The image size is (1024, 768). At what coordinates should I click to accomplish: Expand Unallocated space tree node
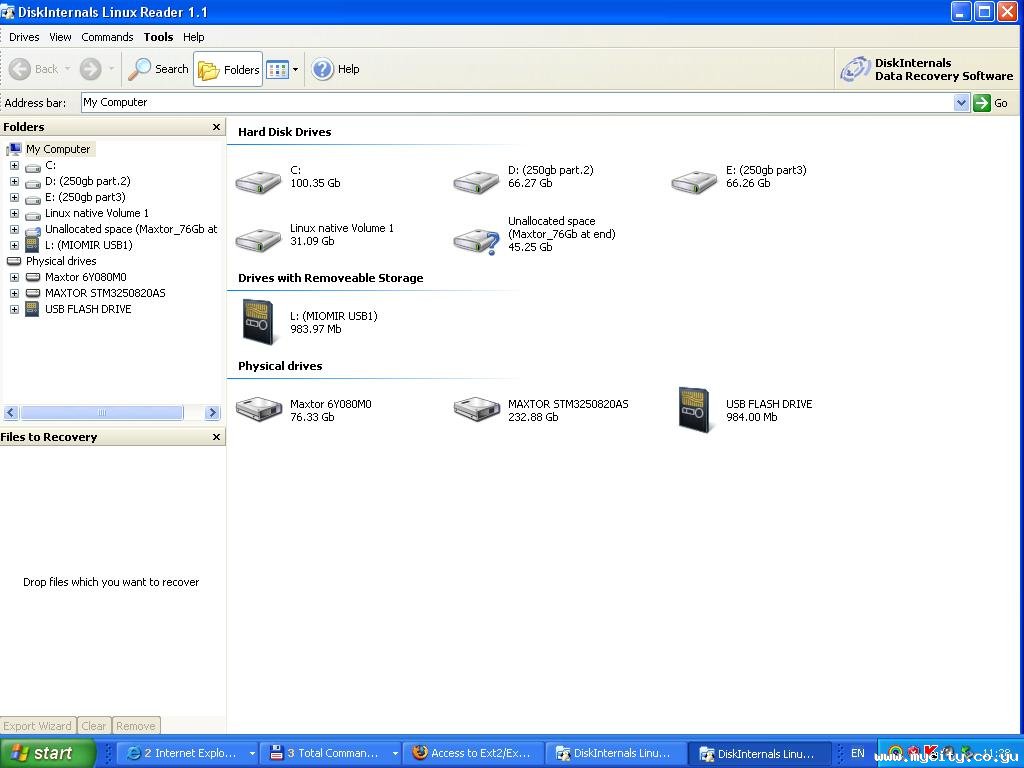click(x=14, y=229)
